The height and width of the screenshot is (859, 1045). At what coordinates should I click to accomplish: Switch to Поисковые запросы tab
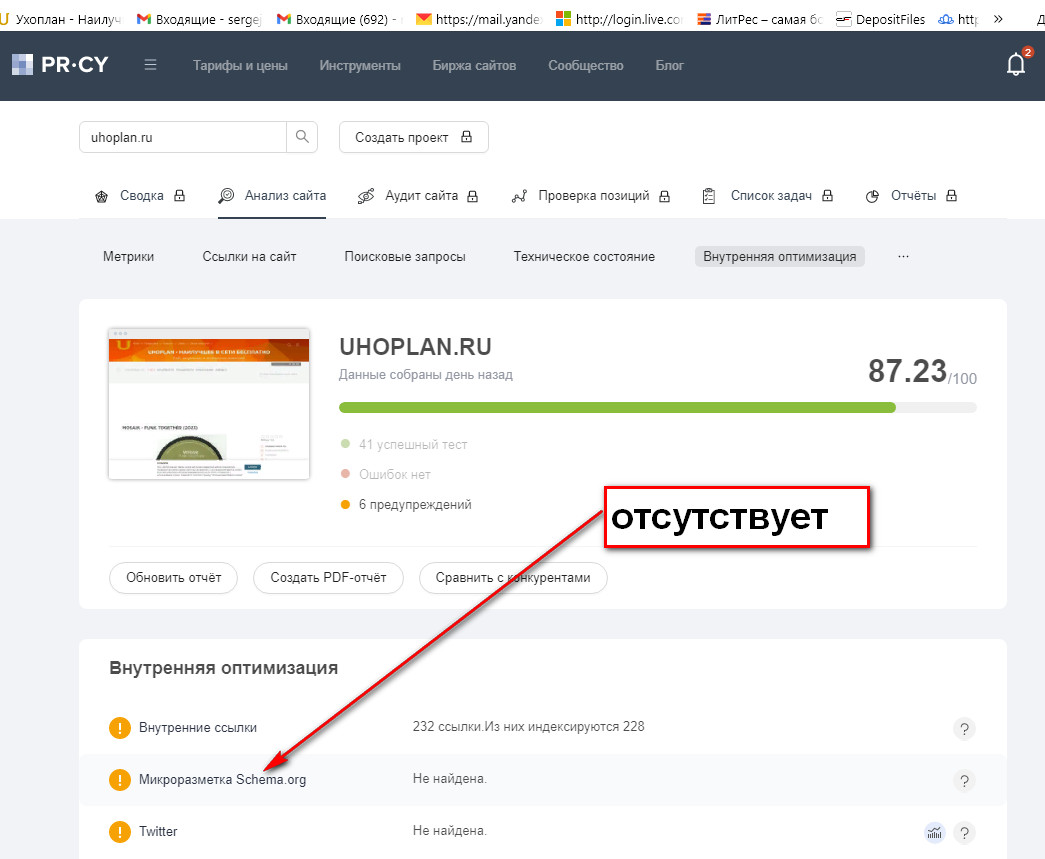[x=405, y=257]
